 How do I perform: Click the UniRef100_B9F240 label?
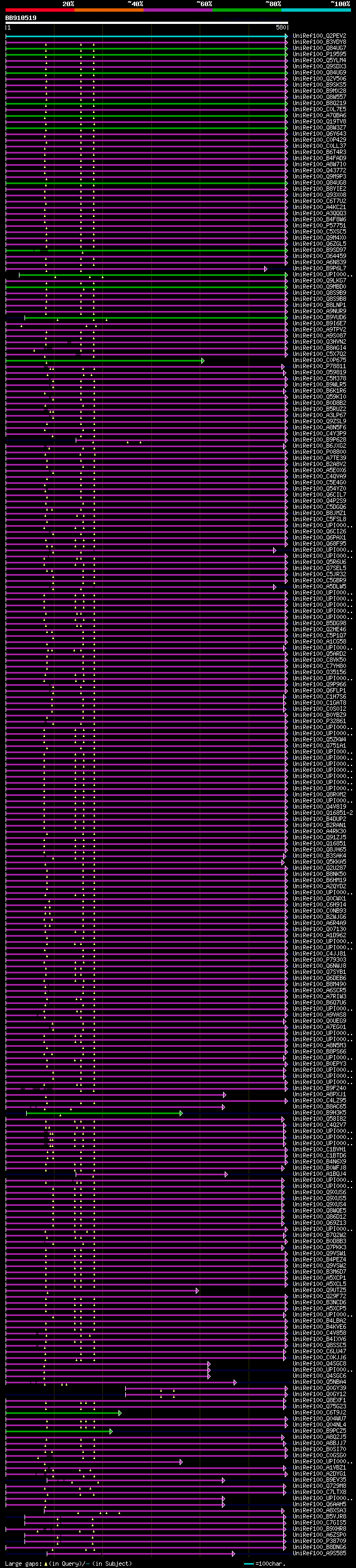click(x=319, y=1089)
